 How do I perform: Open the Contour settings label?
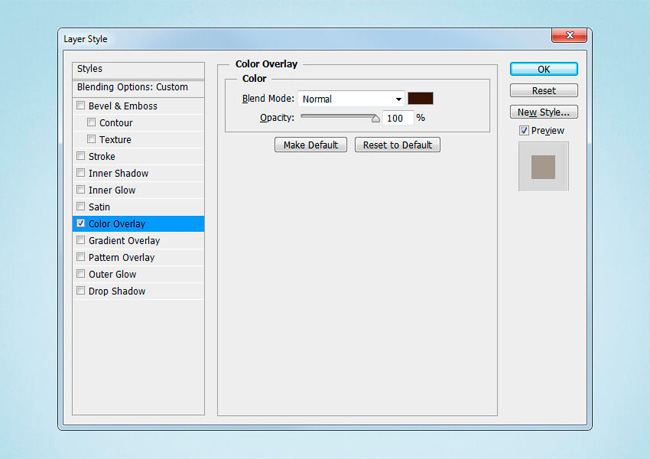point(116,123)
